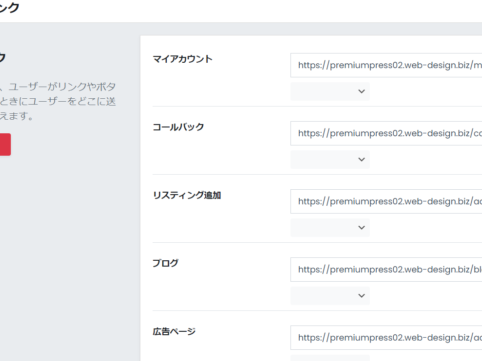Select the ブログ label text

pos(165,263)
